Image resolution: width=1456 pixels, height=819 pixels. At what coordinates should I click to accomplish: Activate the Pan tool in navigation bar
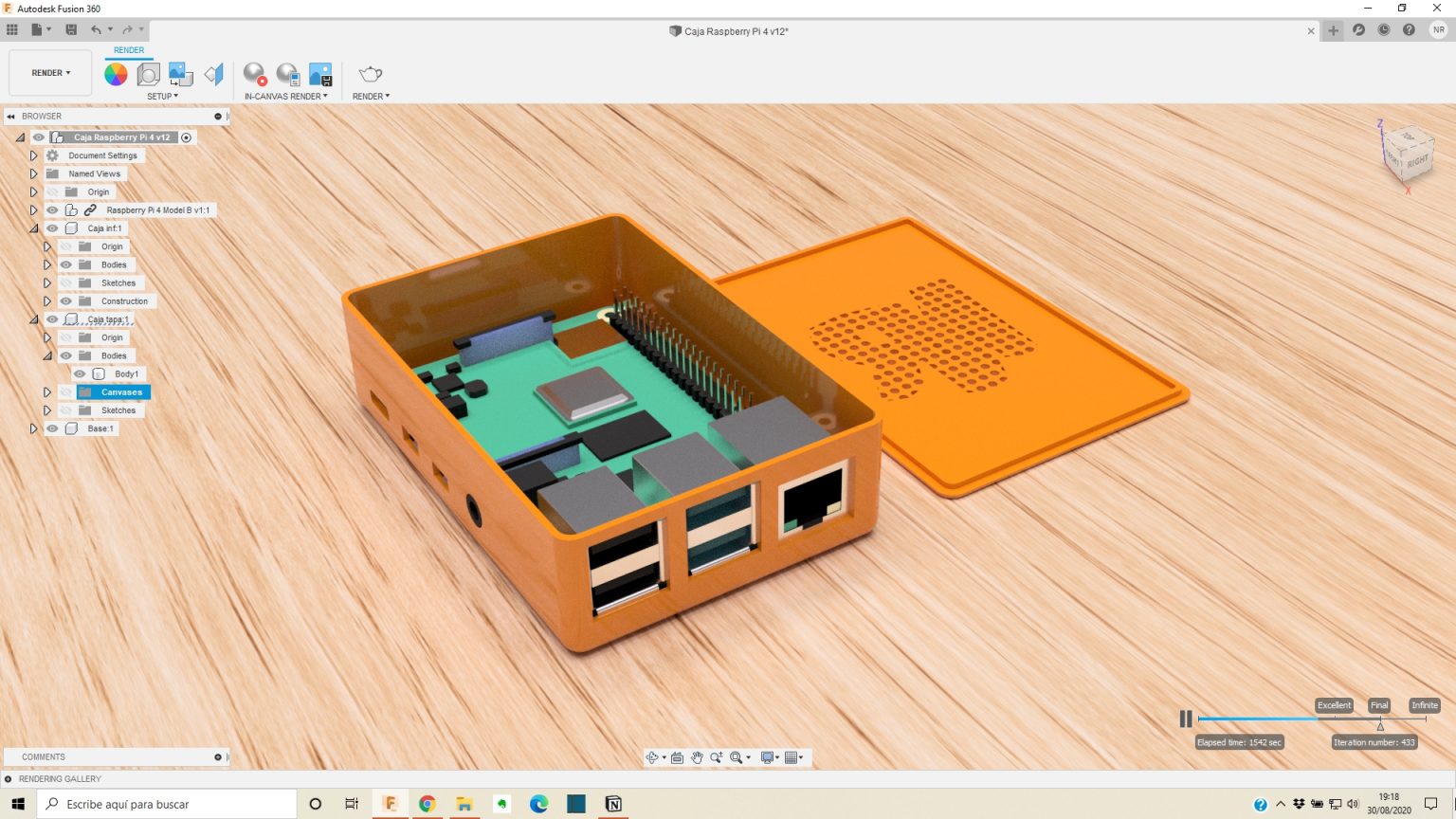pyautogui.click(x=697, y=757)
